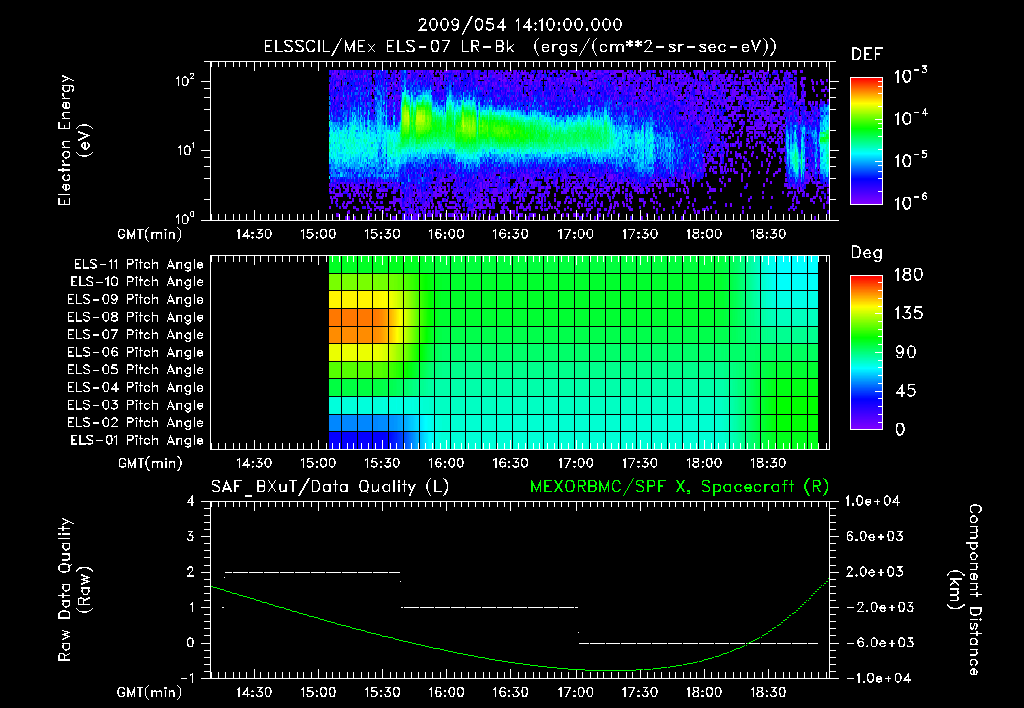Click the Component Distance (km) axis label
Image resolution: width=1024 pixels, height=708 pixels.
(x=965, y=590)
